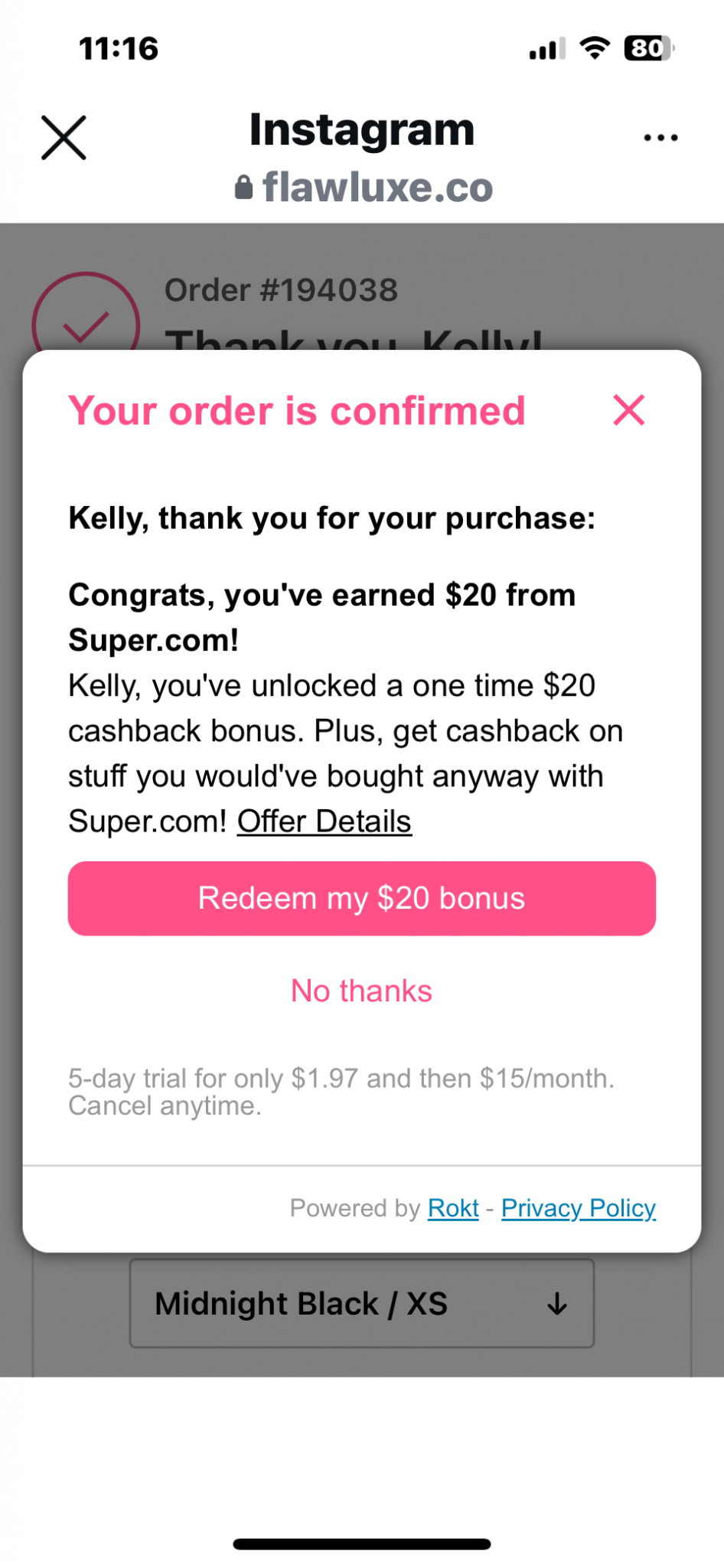Viewport: 724px width, 1568px height.
Task: Click the down arrow in variant selector
Action: tap(557, 1303)
